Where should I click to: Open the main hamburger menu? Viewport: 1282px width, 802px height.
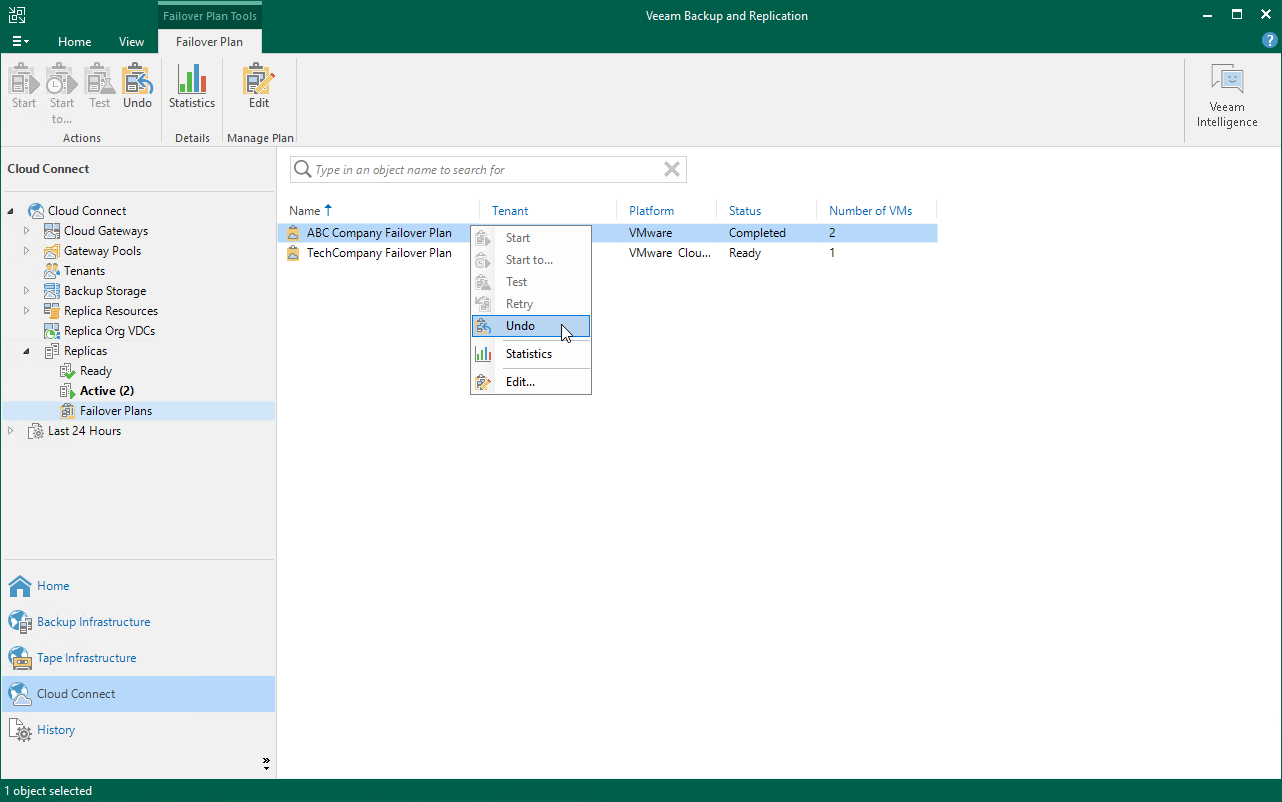[x=20, y=40]
